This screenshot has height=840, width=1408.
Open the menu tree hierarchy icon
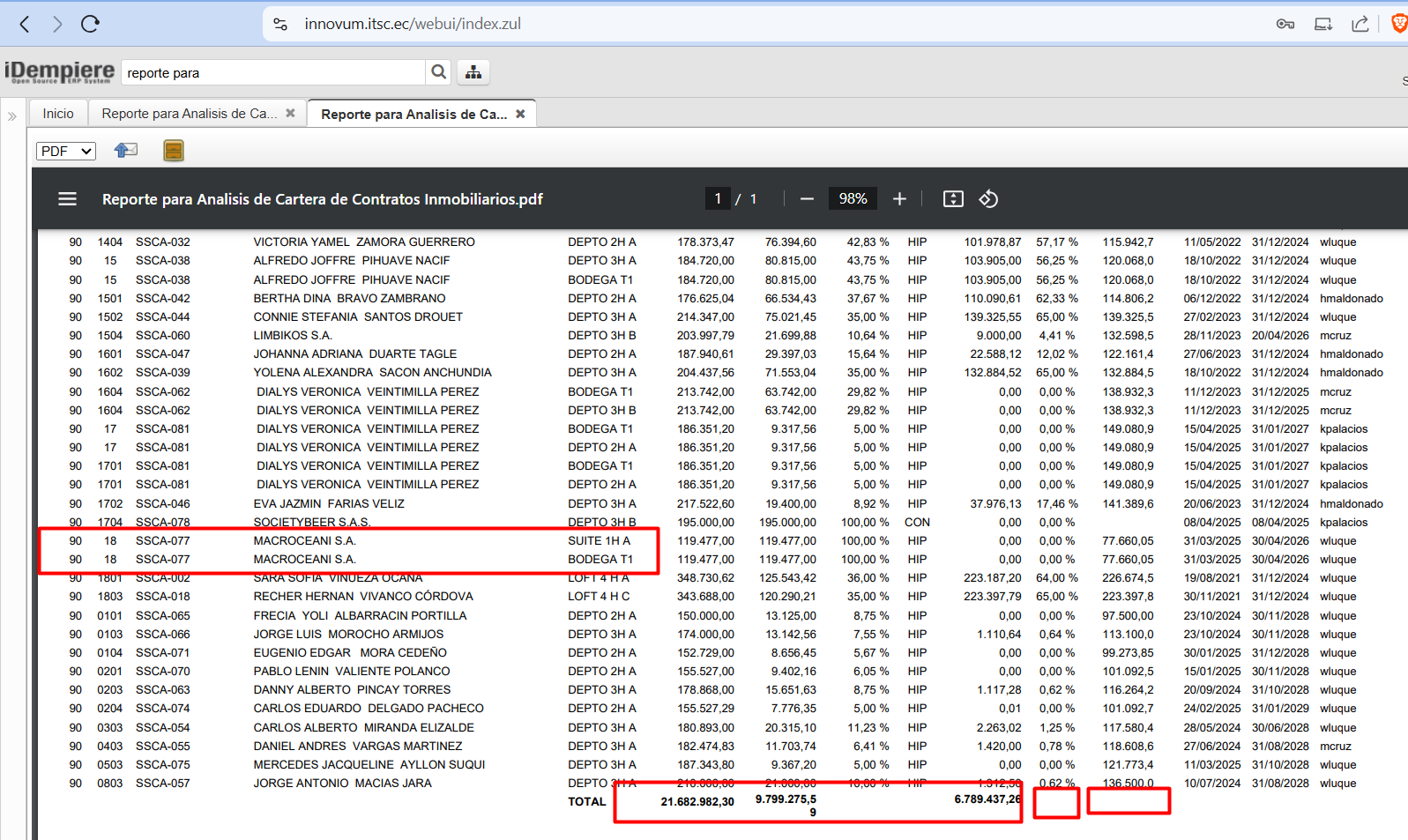(473, 72)
